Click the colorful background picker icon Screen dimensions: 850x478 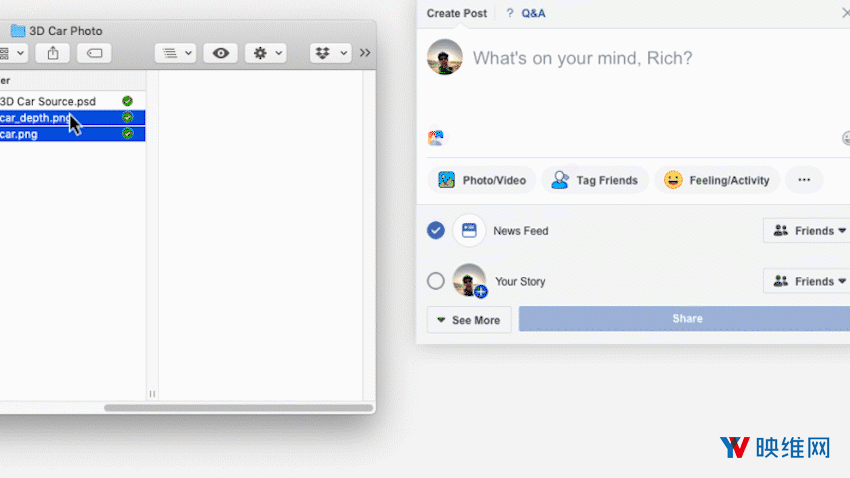pyautogui.click(x=436, y=138)
